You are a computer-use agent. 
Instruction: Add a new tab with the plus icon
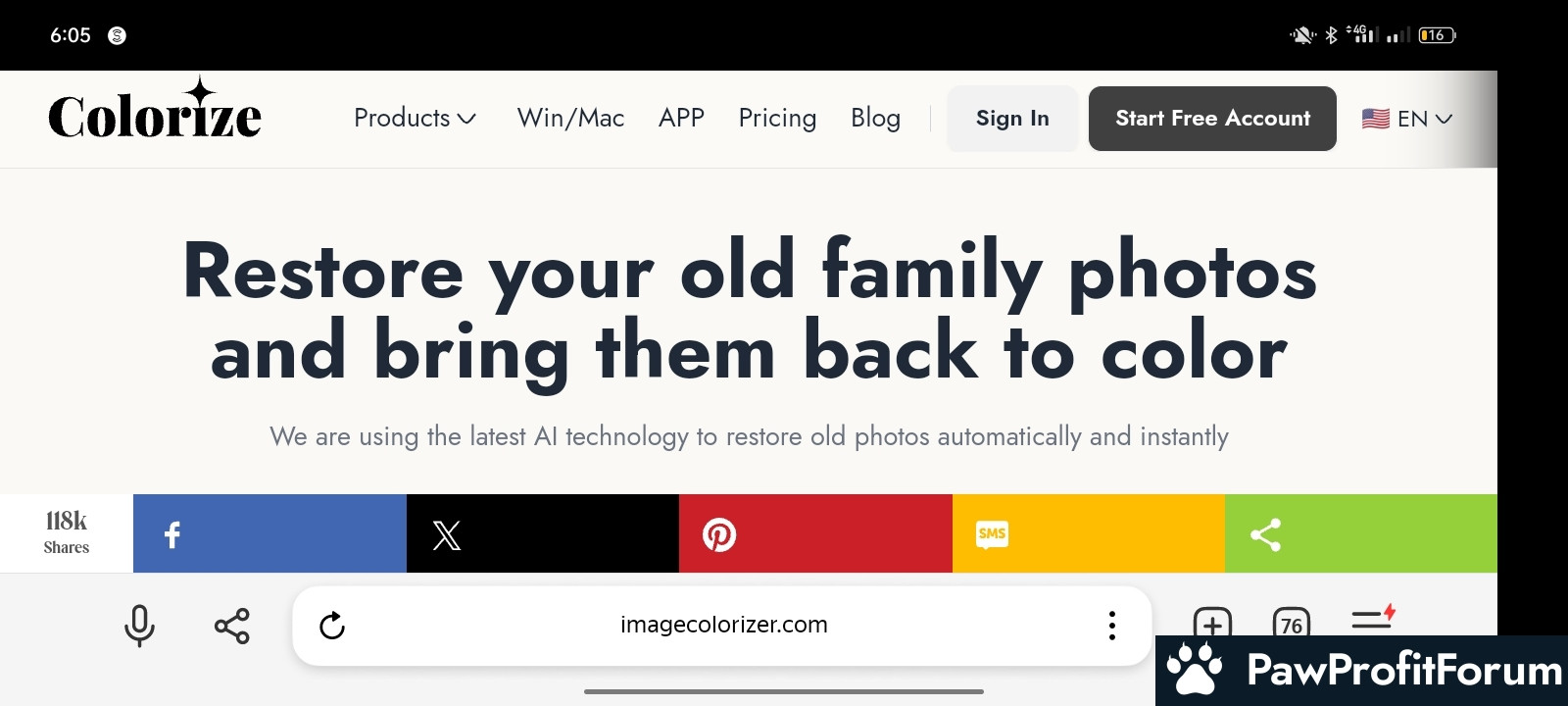coord(1212,624)
